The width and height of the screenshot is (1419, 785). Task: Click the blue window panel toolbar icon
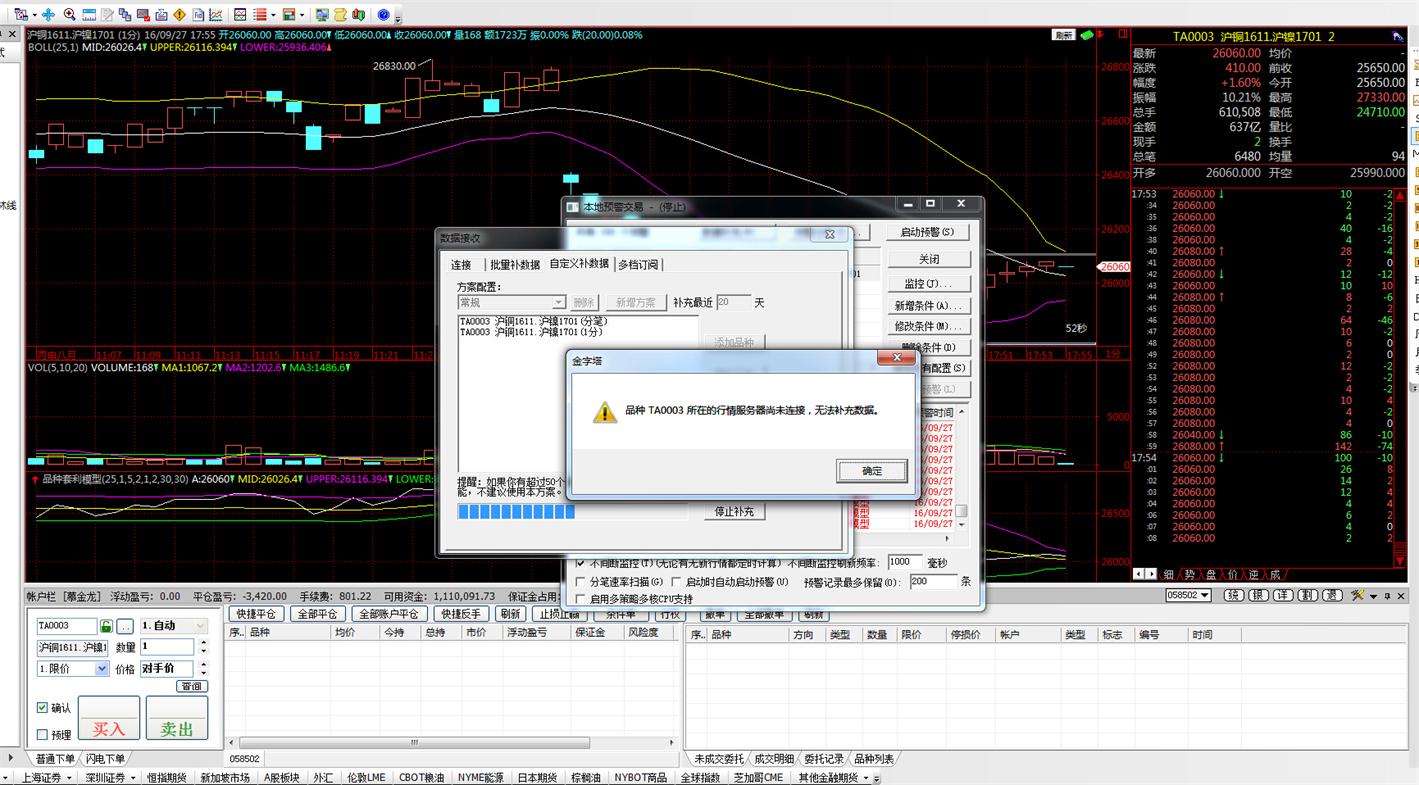point(89,15)
